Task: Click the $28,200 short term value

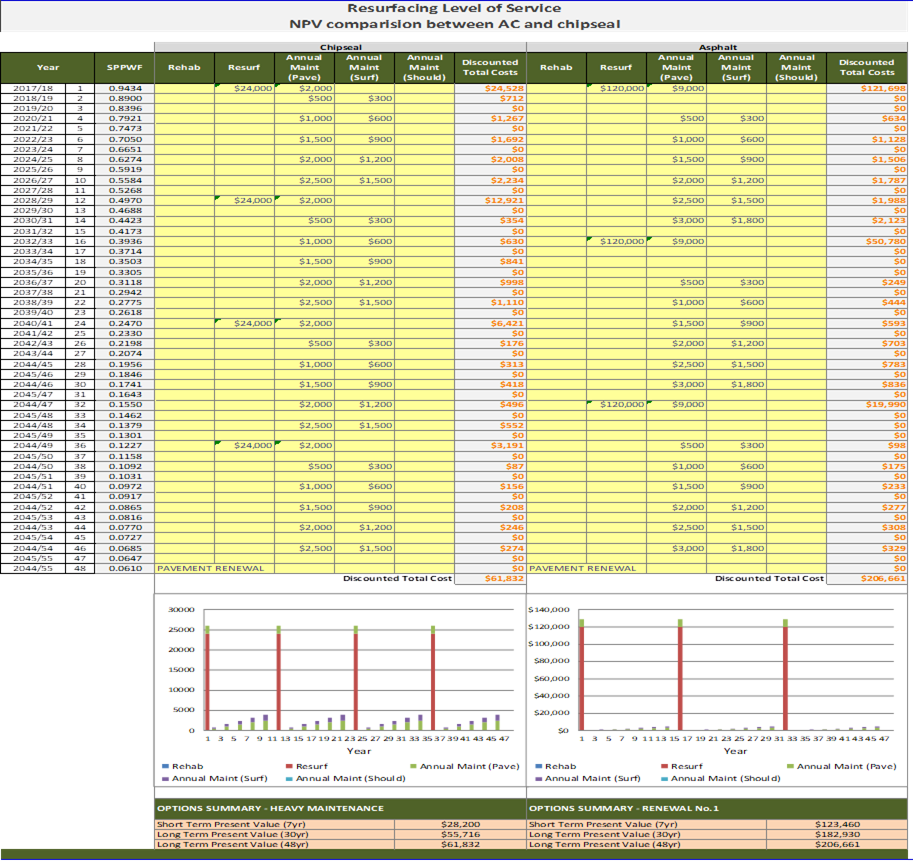Action: click(x=460, y=824)
